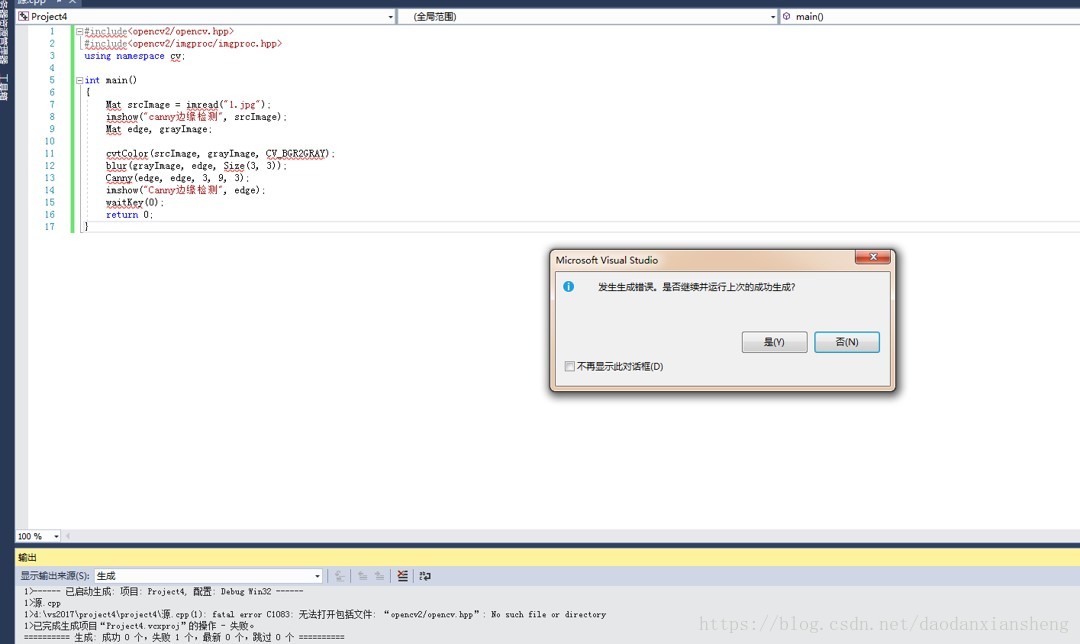This screenshot has height=644, width=1080.
Task: Click the using namespace cv line
Action: click(x=134, y=56)
